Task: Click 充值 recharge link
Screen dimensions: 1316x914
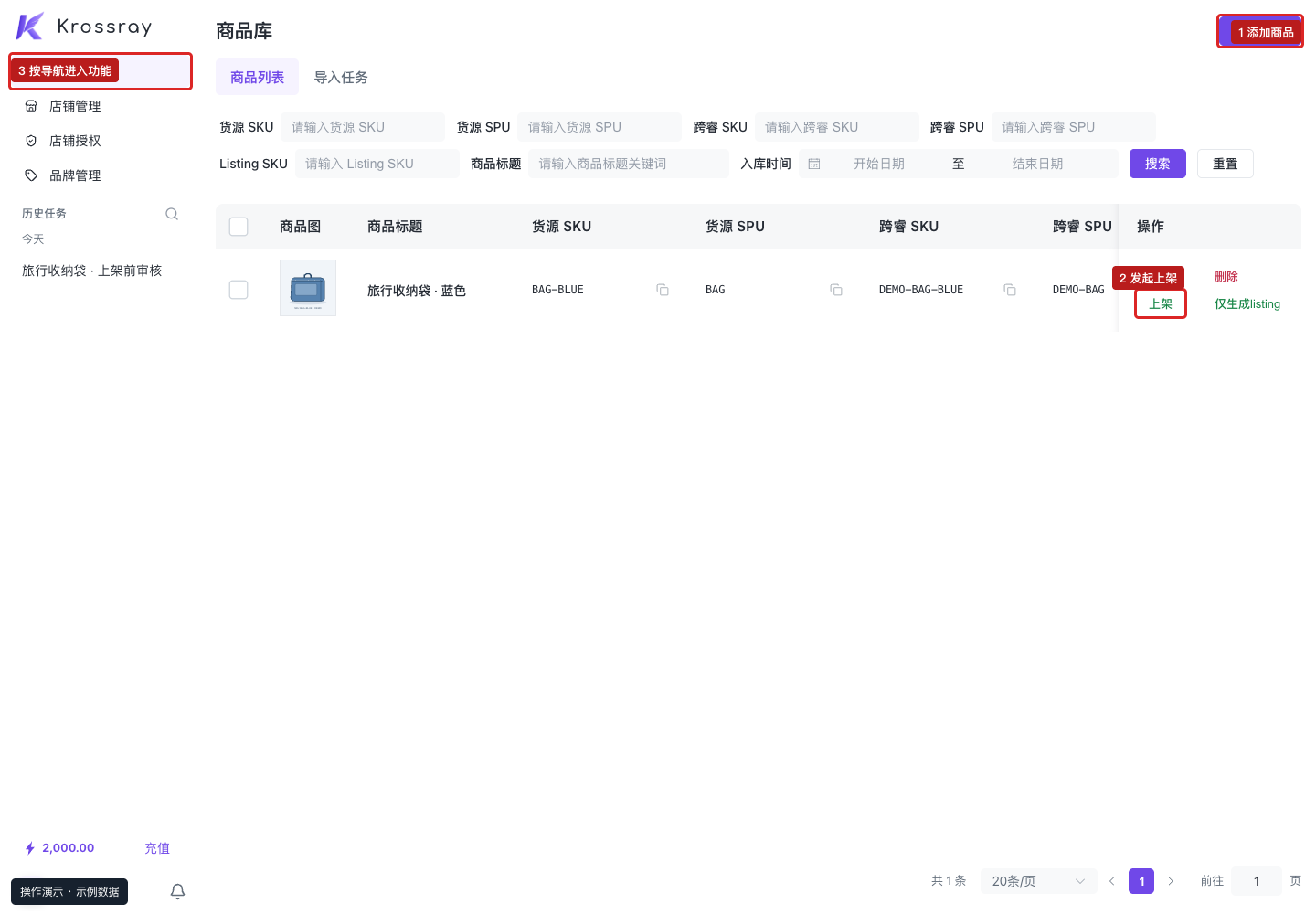Action: tap(157, 848)
